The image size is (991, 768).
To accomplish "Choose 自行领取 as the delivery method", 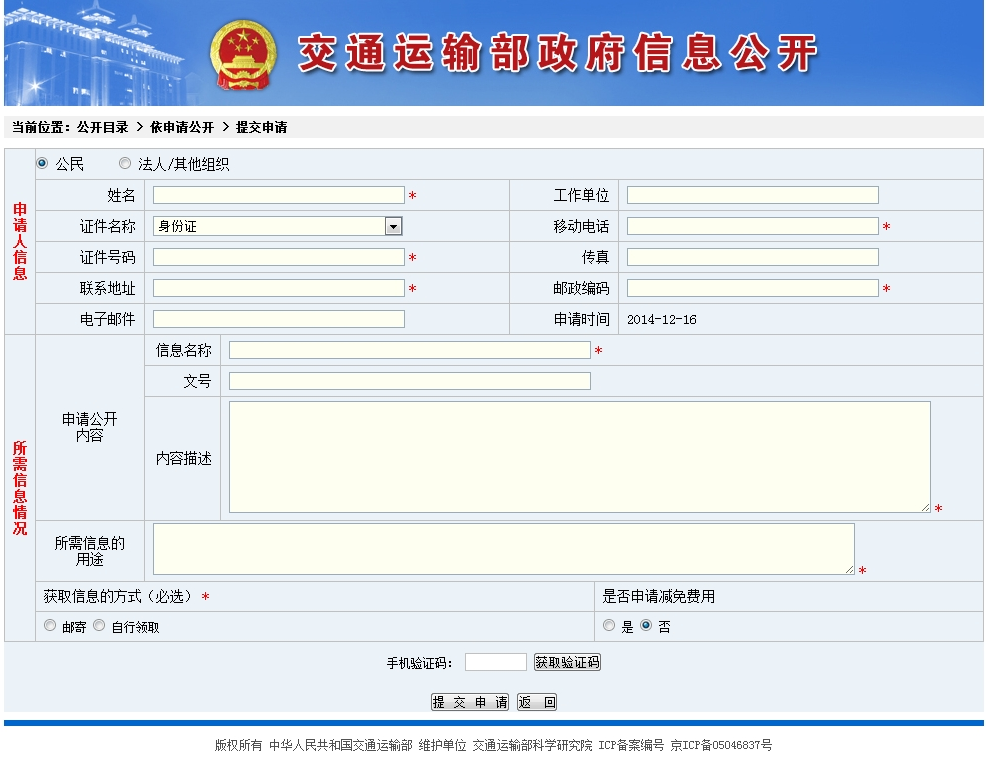I will (x=99, y=626).
